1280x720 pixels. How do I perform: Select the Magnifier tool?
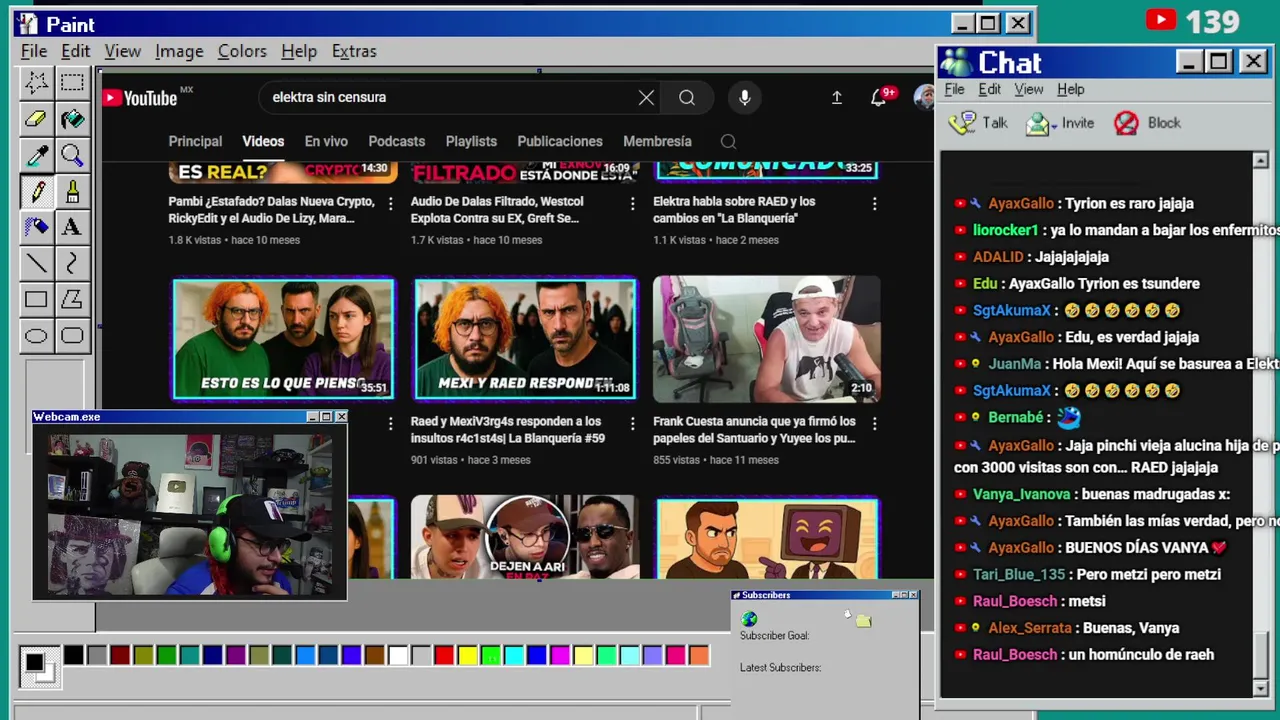[x=72, y=155]
